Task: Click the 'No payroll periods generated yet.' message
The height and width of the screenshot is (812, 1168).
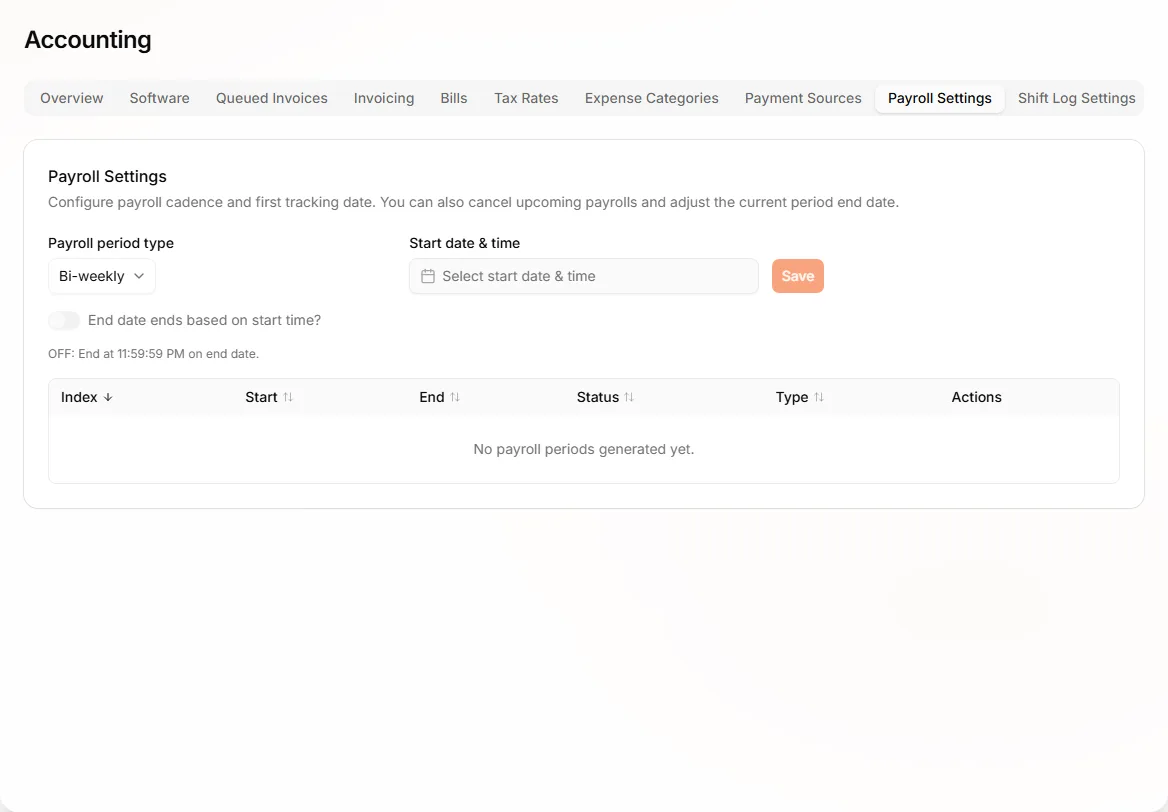Action: point(584,449)
